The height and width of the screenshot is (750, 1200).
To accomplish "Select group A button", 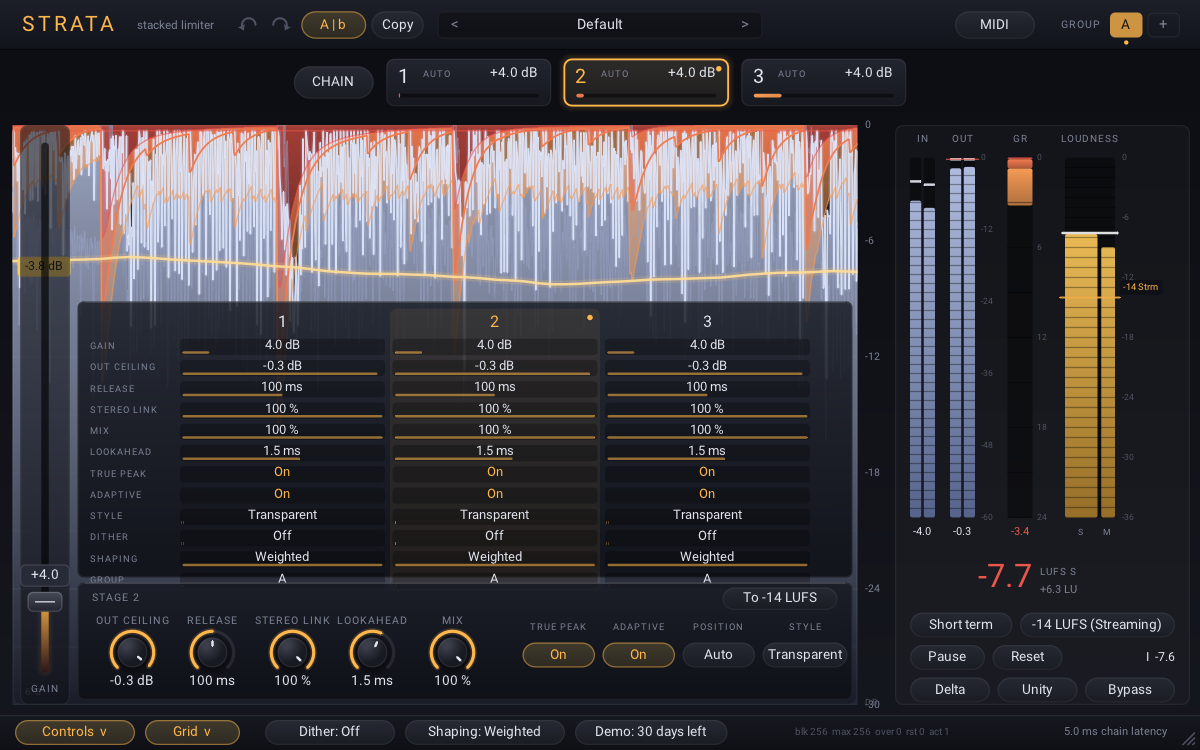I will tap(1126, 24).
